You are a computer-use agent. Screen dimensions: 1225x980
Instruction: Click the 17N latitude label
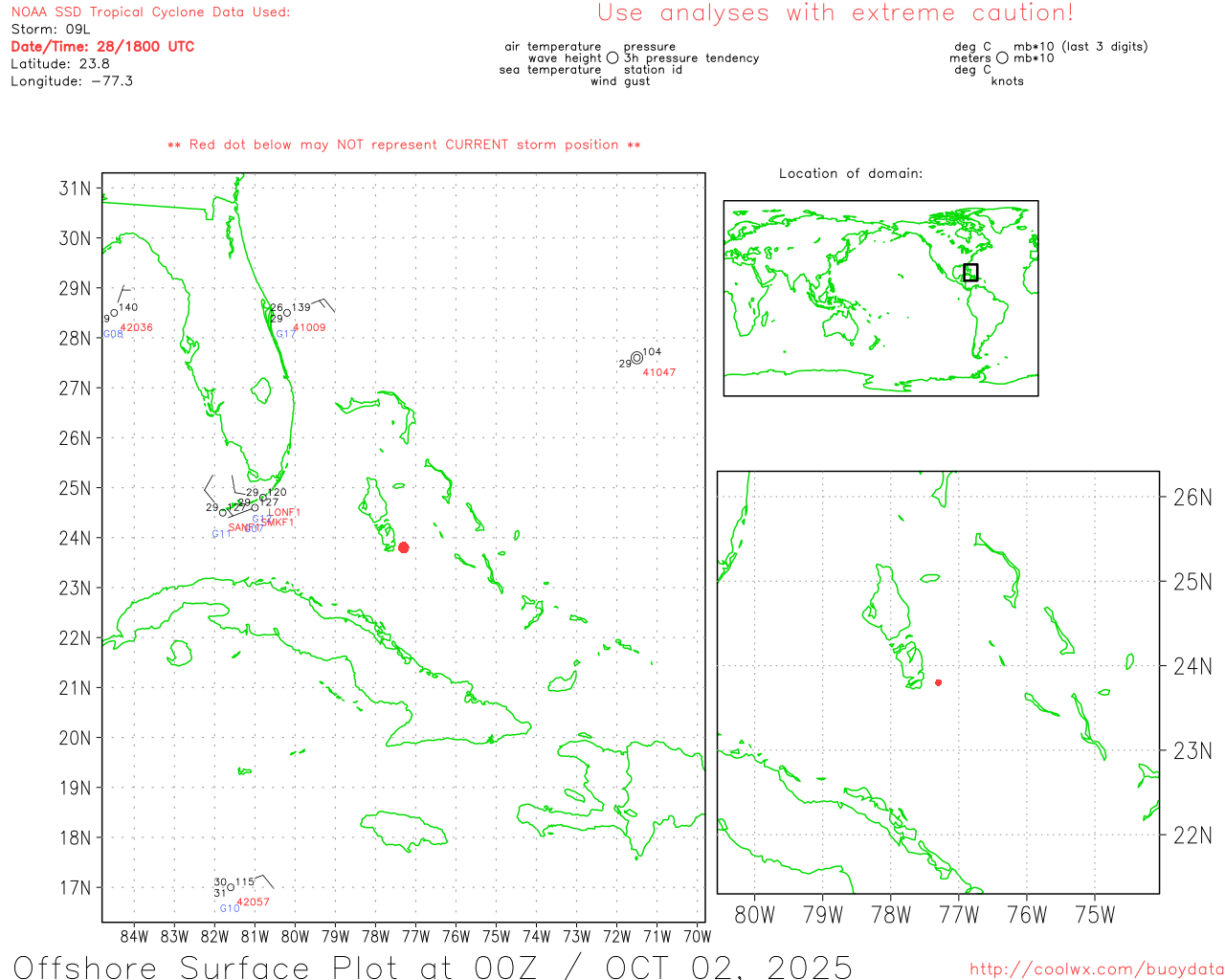(75, 887)
